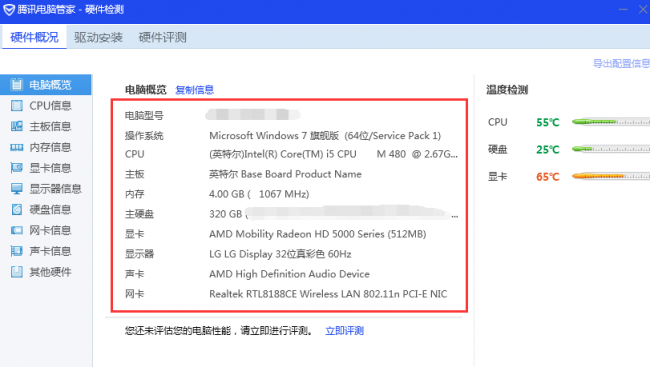650x367 pixels.
Task: Click the AMD Mobility Radeon HD 5000 text
Action: [x=318, y=234]
